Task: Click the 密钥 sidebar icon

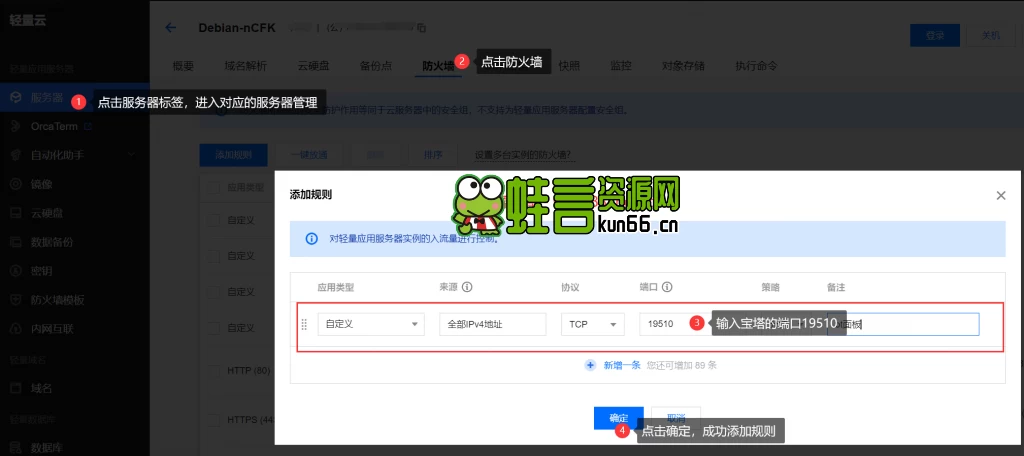Action: click(x=16, y=271)
